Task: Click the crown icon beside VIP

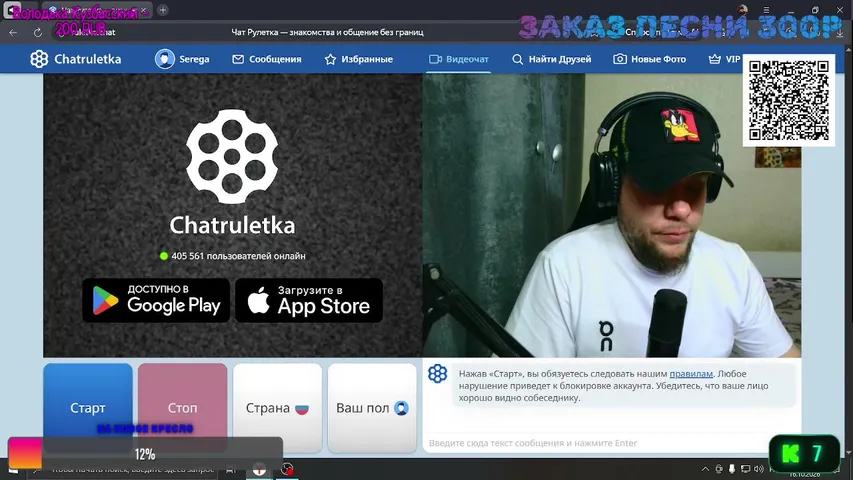Action: point(714,59)
